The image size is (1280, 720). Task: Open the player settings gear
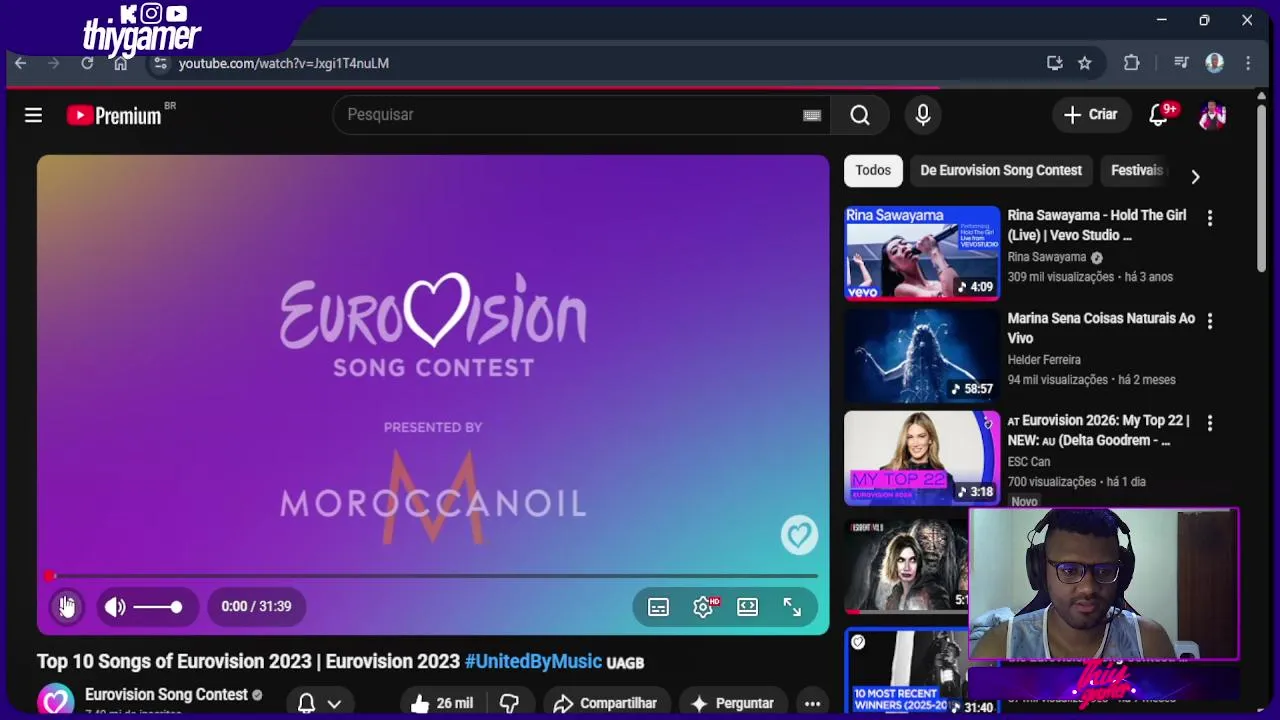(x=703, y=607)
